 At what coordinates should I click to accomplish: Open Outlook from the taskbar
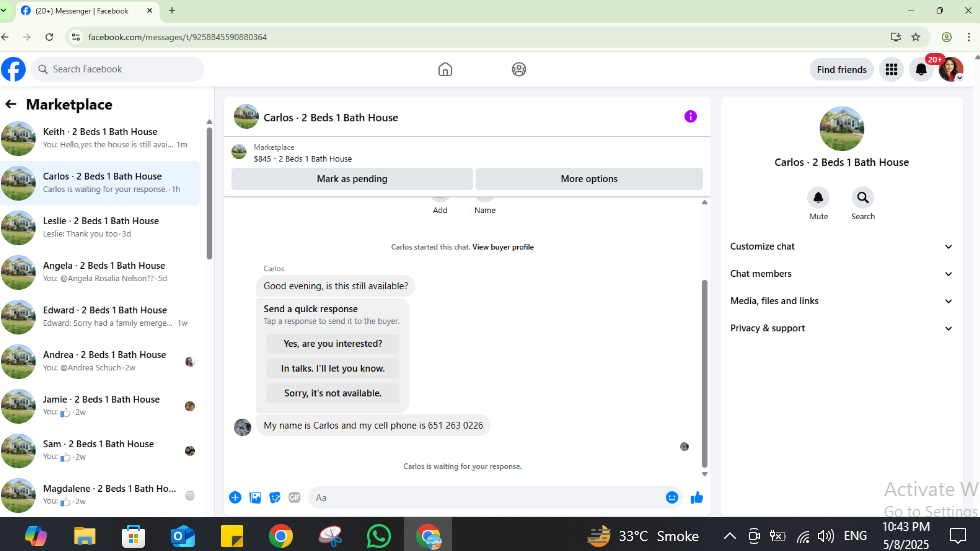(182, 536)
